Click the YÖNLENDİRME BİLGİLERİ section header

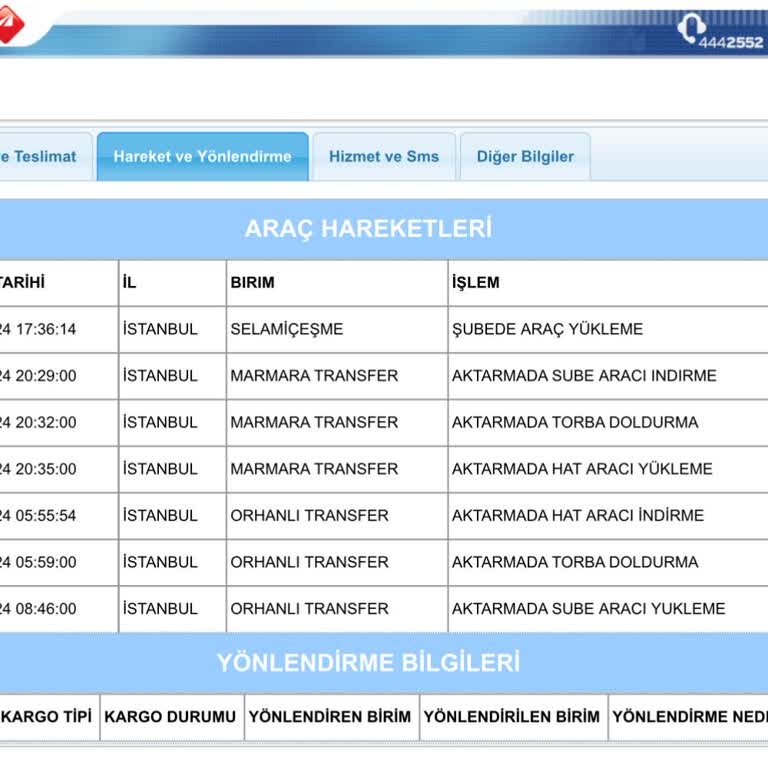tap(368, 663)
